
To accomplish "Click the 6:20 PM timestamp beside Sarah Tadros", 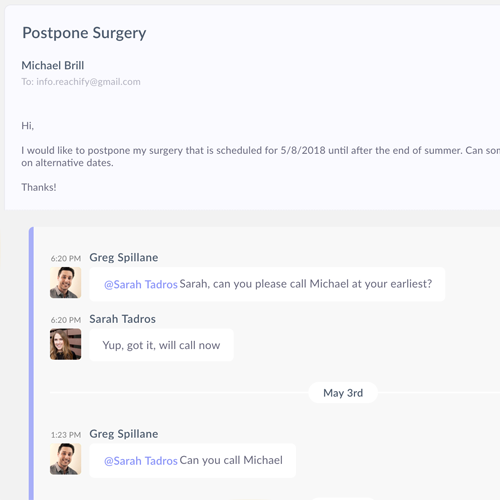I will 66,320.
